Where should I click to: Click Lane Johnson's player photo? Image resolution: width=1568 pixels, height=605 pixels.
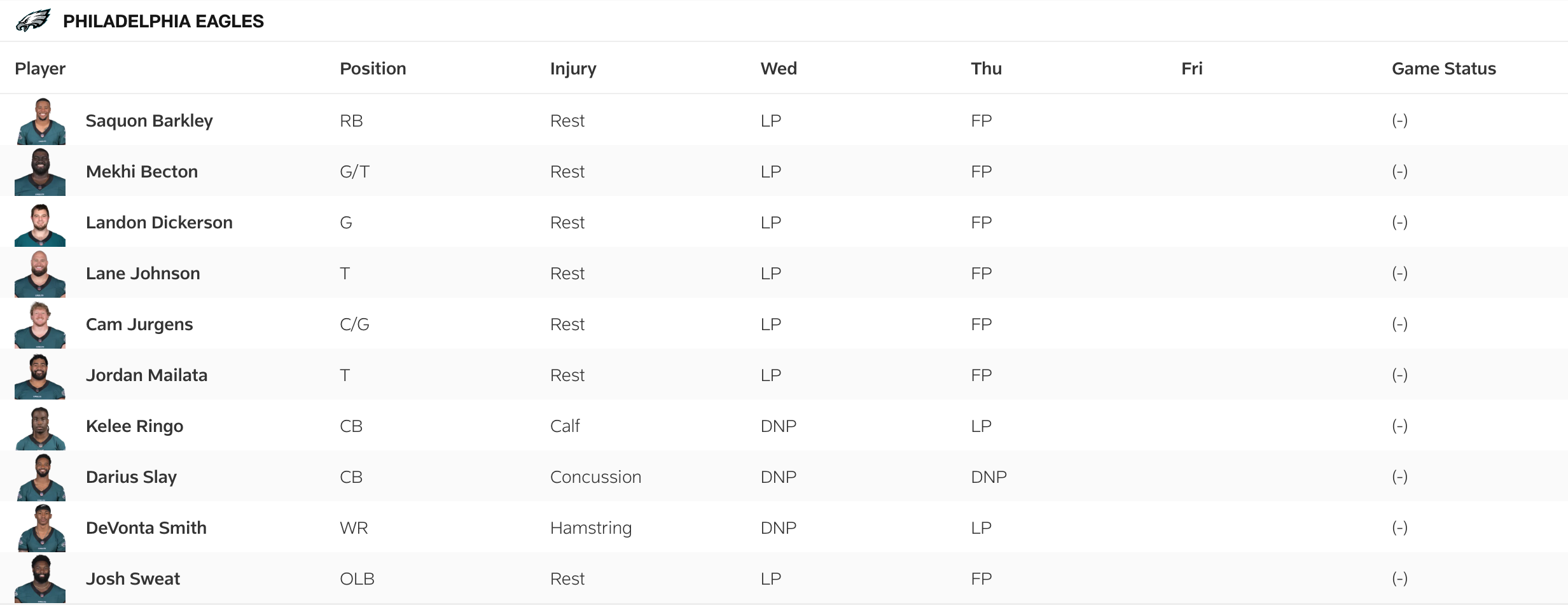tap(40, 274)
